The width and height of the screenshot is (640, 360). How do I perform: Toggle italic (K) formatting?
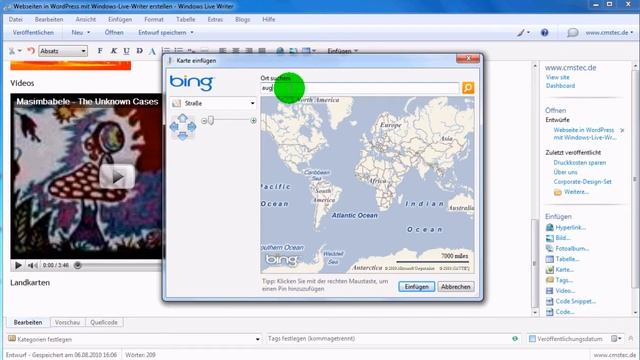coord(113,51)
